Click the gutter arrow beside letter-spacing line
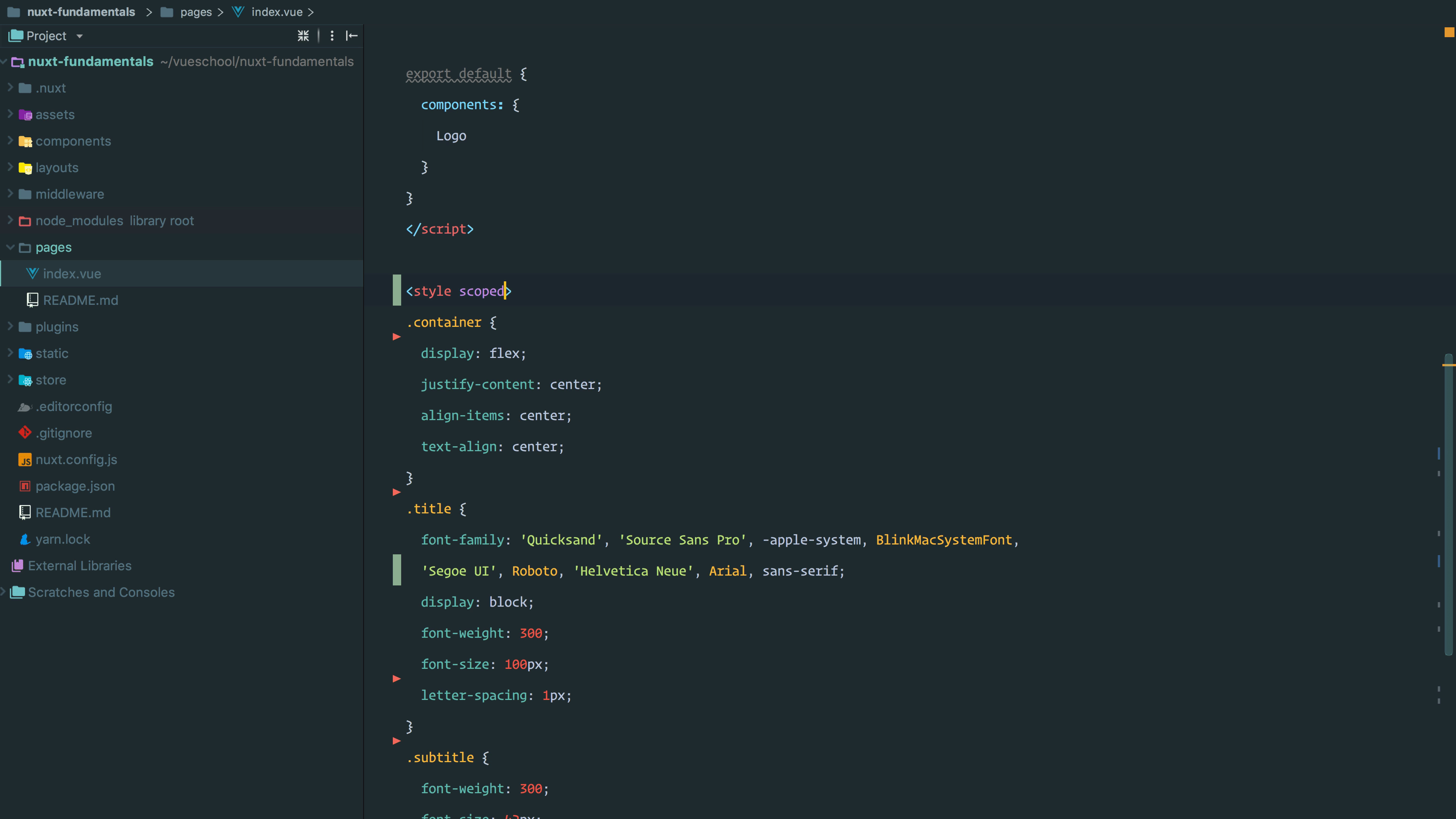This screenshot has width=1456, height=819. 397,679
